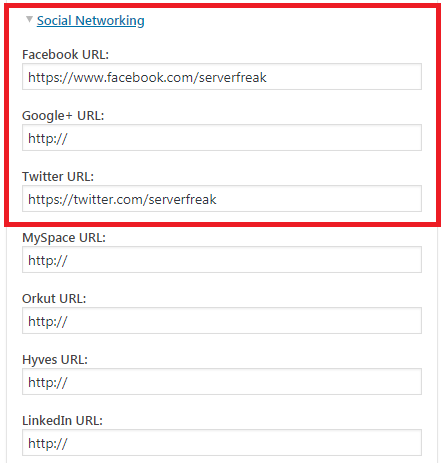Screen dimensions: 445x463
Task: Click the 'Google+ URL:' label
Action: pos(63,116)
